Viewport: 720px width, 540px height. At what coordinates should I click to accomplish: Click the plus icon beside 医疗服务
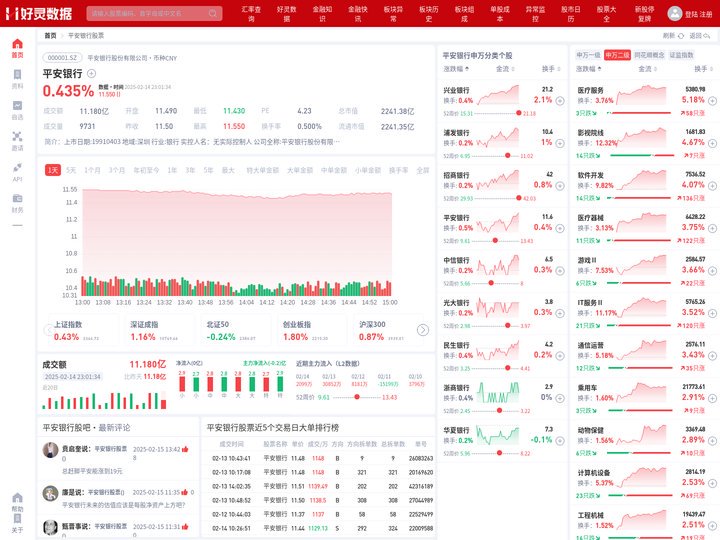point(712,101)
